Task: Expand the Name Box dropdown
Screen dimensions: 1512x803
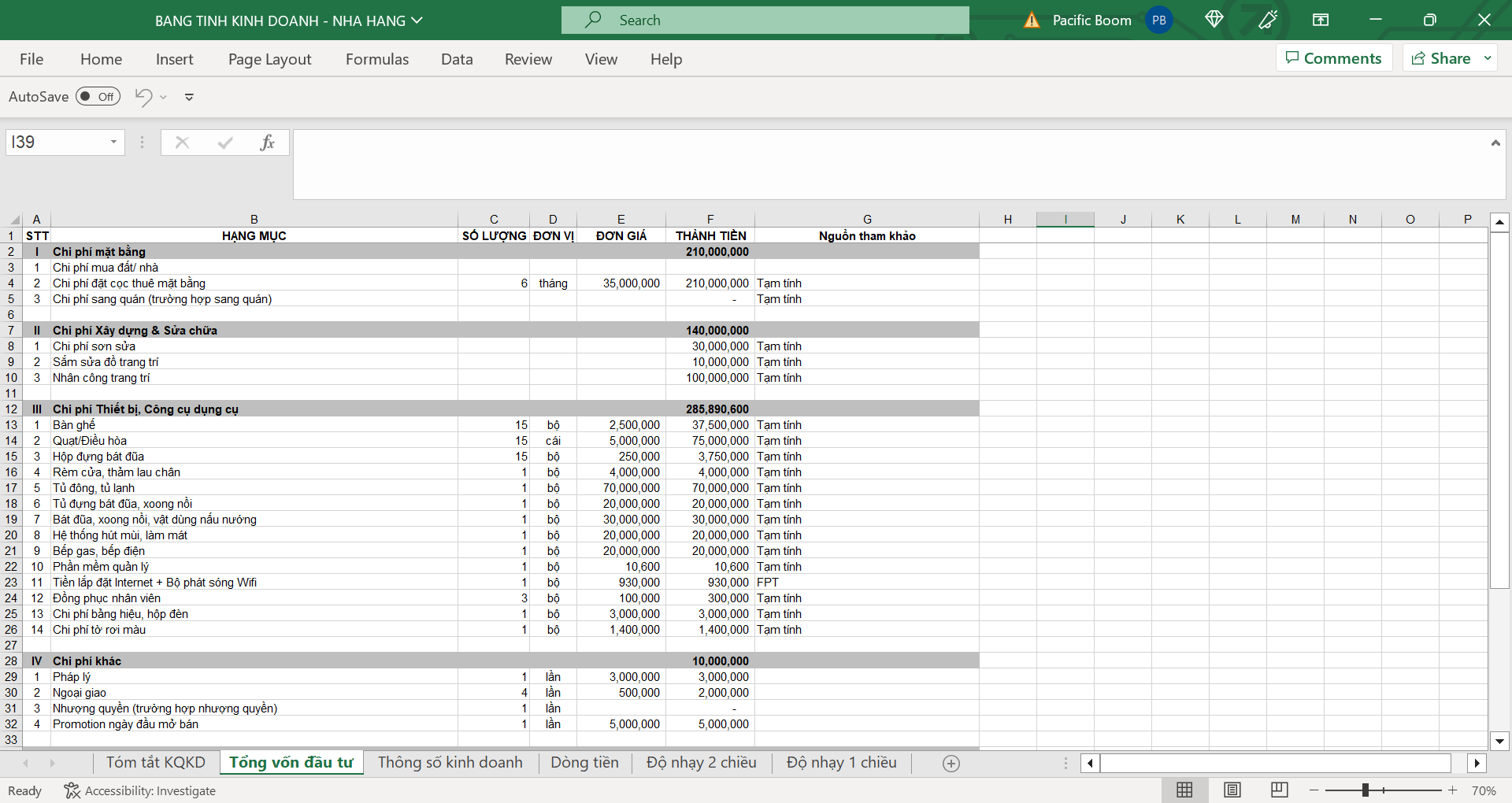Action: 113,142
